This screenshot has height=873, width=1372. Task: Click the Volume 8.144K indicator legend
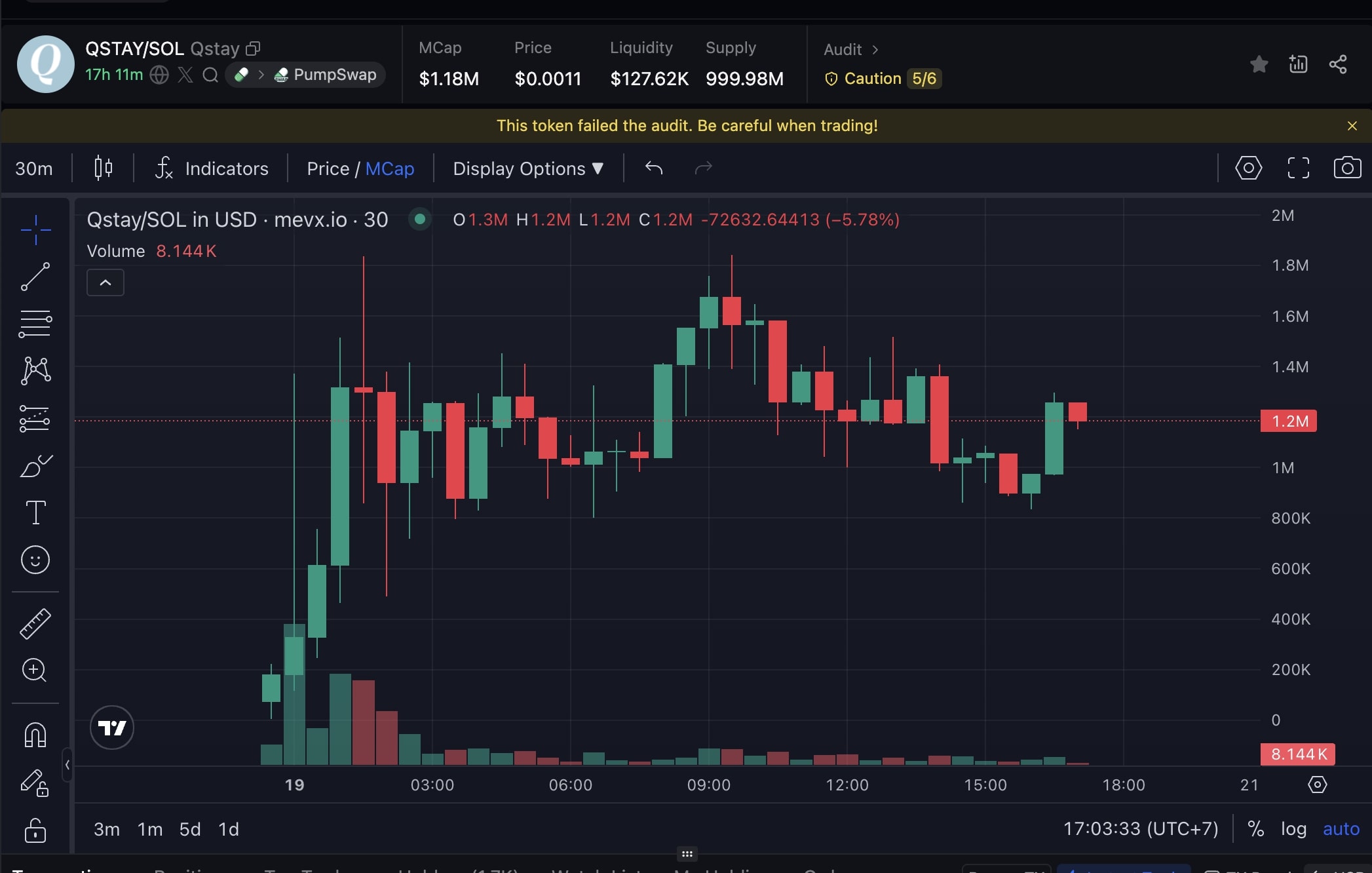coord(151,251)
